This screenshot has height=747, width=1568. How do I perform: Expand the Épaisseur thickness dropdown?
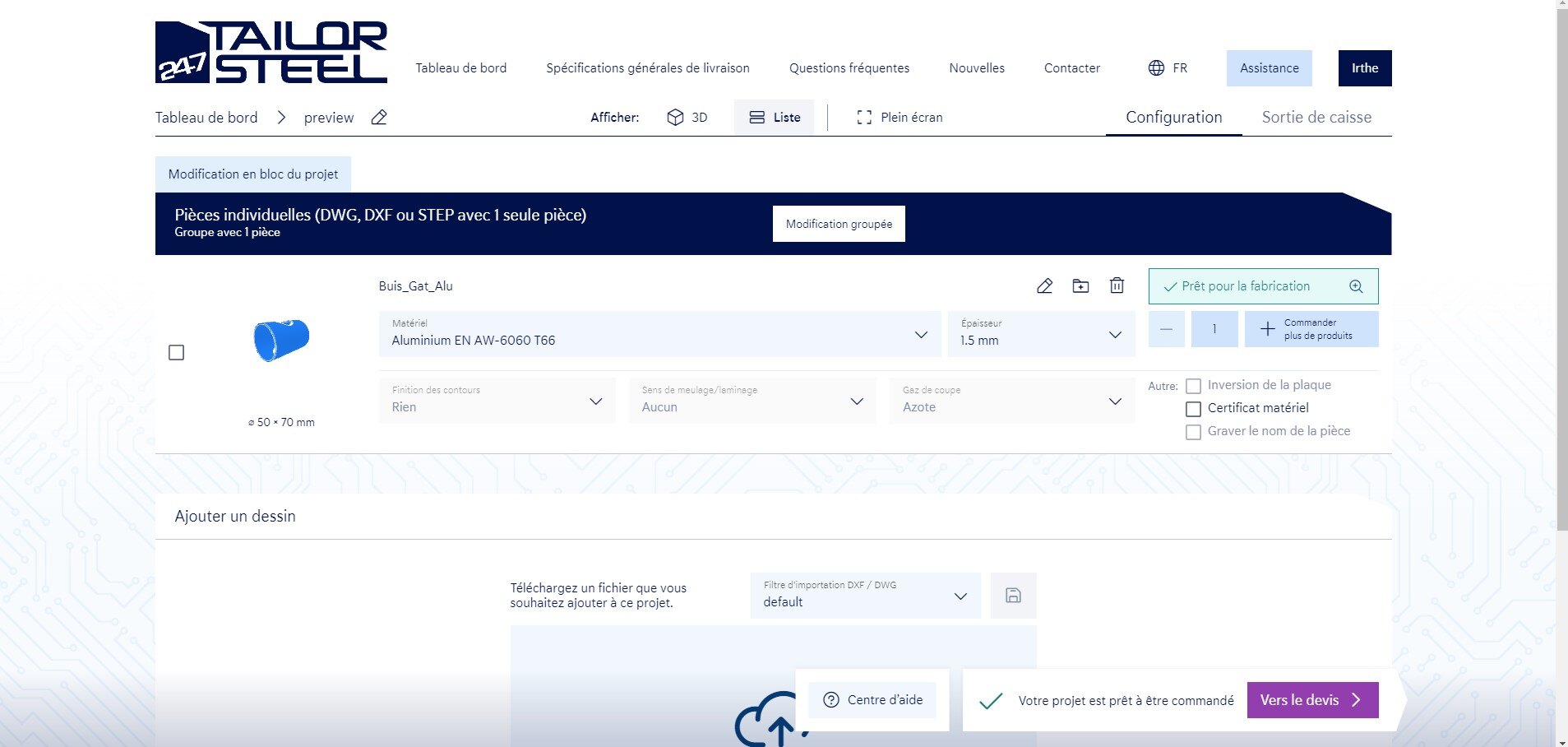click(x=1041, y=334)
